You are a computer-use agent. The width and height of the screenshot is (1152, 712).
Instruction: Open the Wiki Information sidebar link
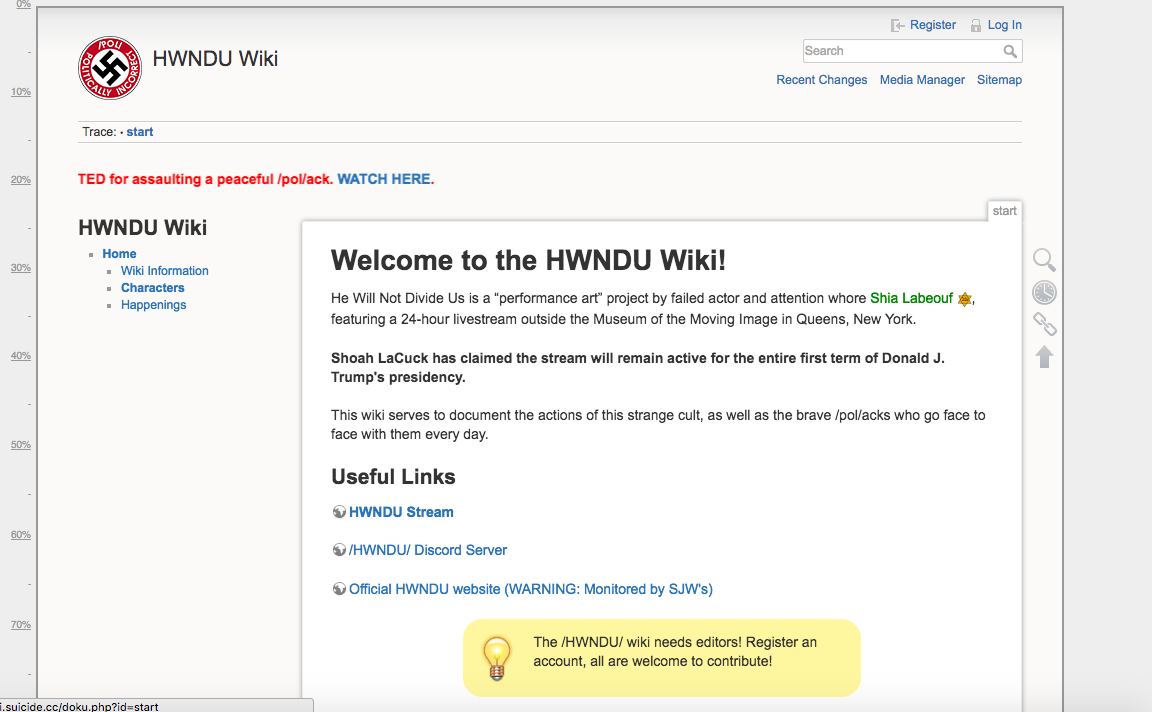point(164,271)
